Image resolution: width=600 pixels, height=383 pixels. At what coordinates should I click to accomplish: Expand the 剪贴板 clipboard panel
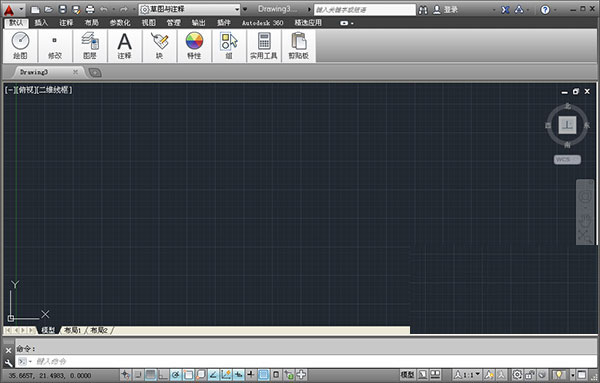click(298, 46)
